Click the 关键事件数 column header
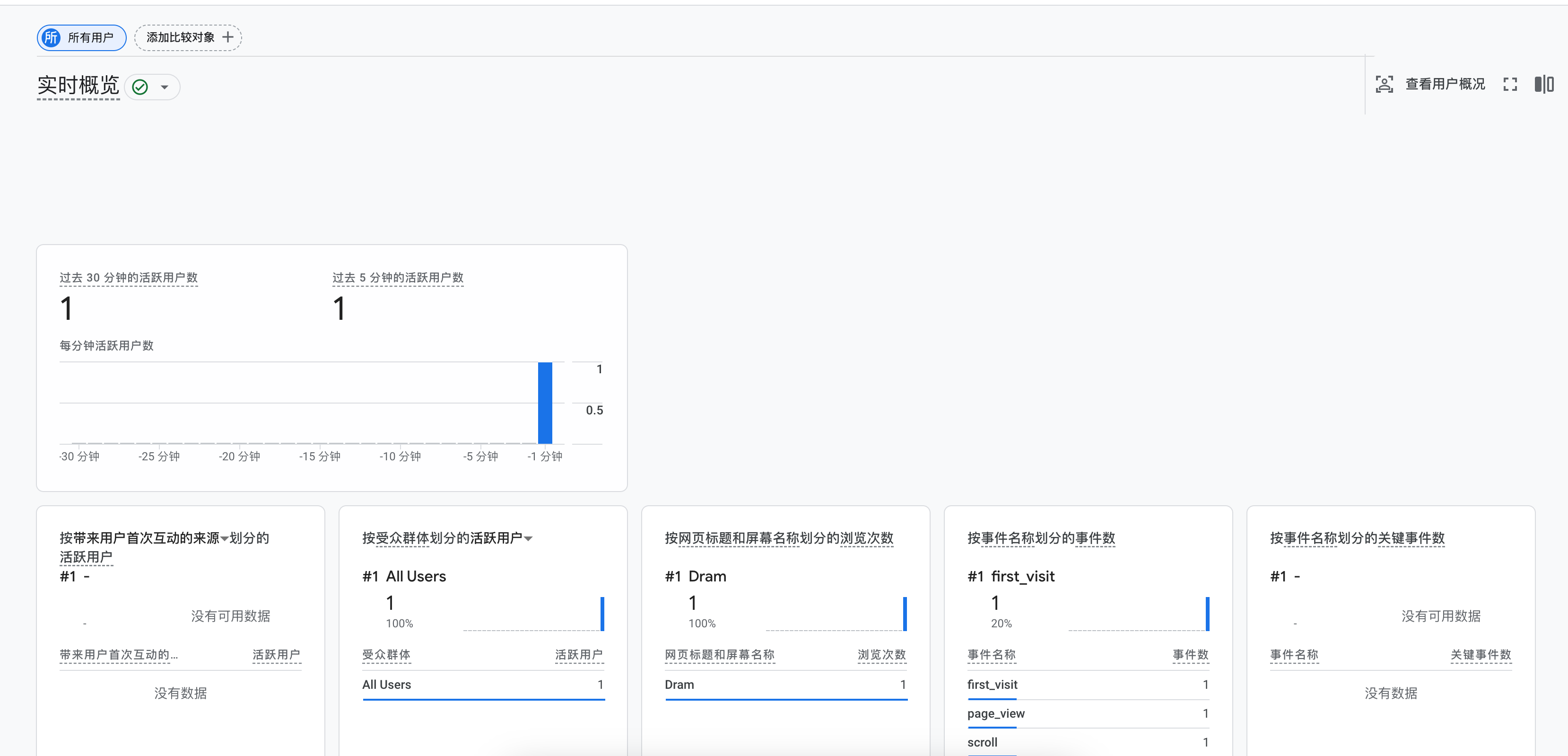This screenshot has height=756, width=1568. coord(1481,655)
